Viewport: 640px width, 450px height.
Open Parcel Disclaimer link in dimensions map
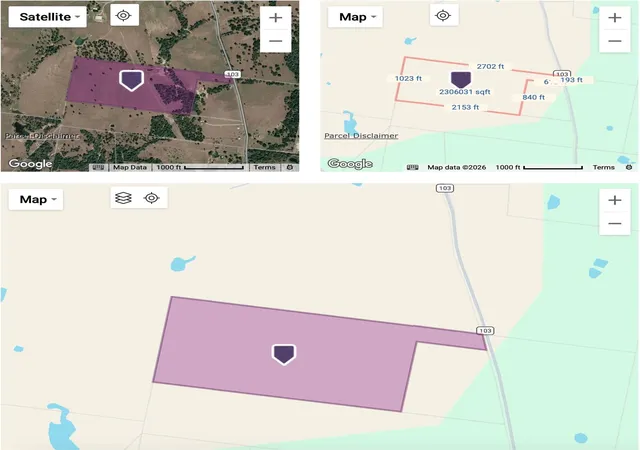(361, 136)
